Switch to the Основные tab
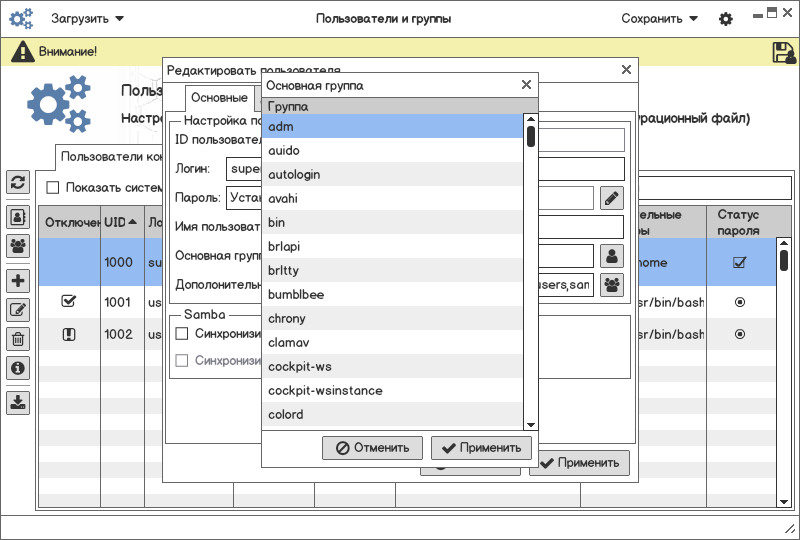This screenshot has height=540, width=800. (219, 98)
